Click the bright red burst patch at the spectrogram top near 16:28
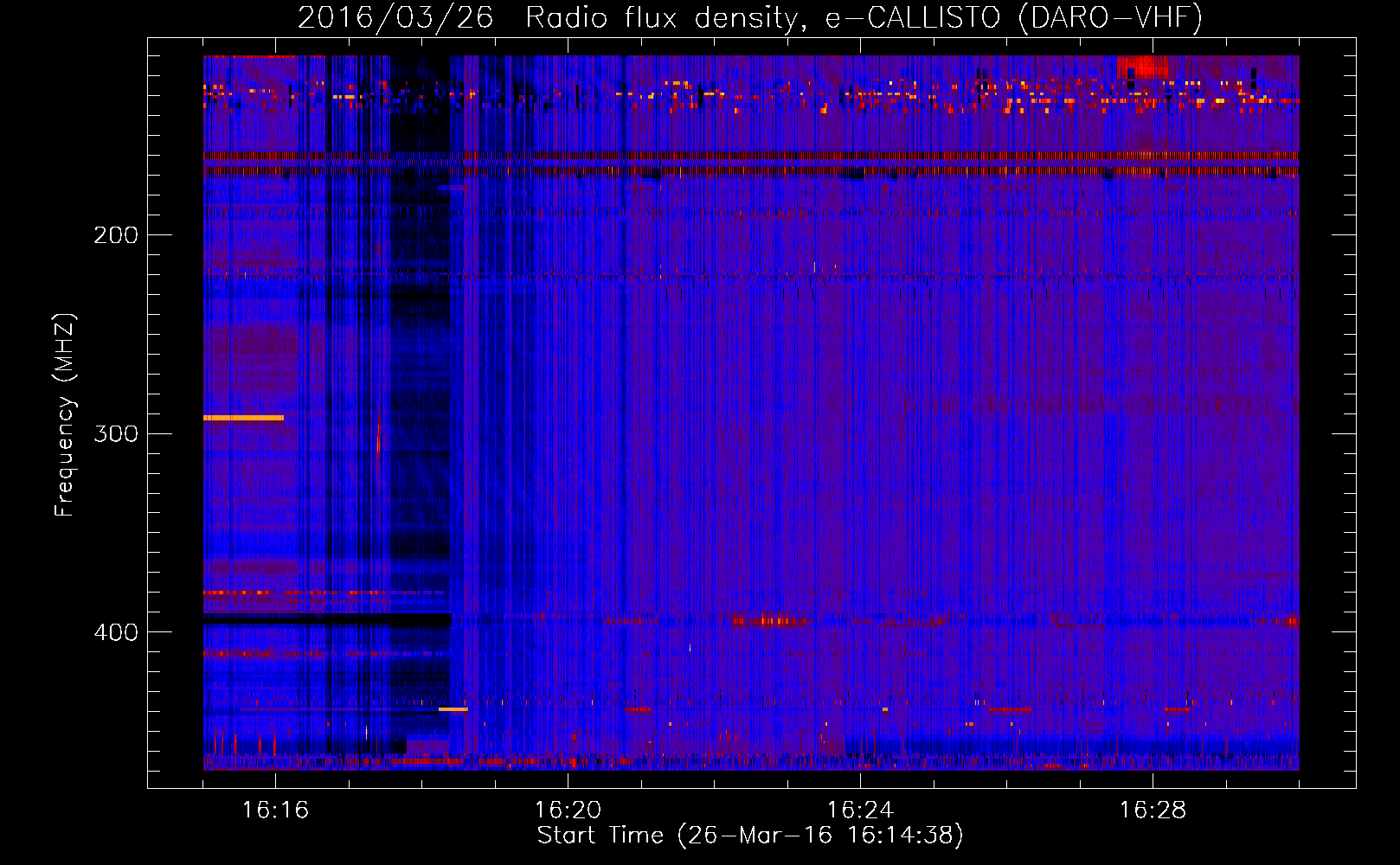This screenshot has width=1400, height=865. point(1142,67)
